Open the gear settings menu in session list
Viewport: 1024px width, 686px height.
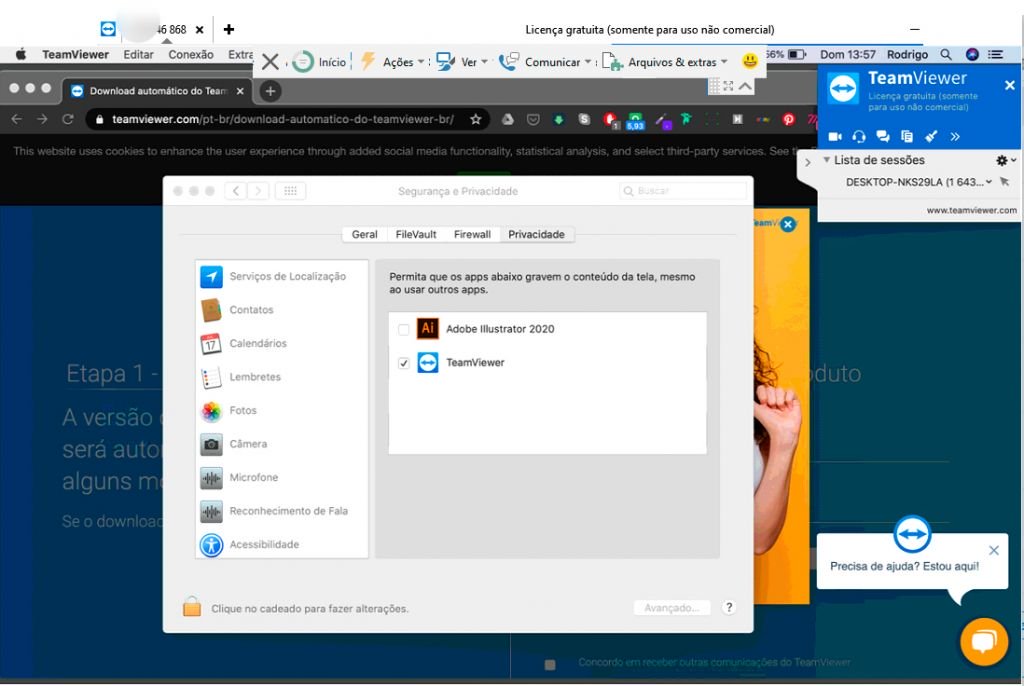pyautogui.click(x=1002, y=160)
